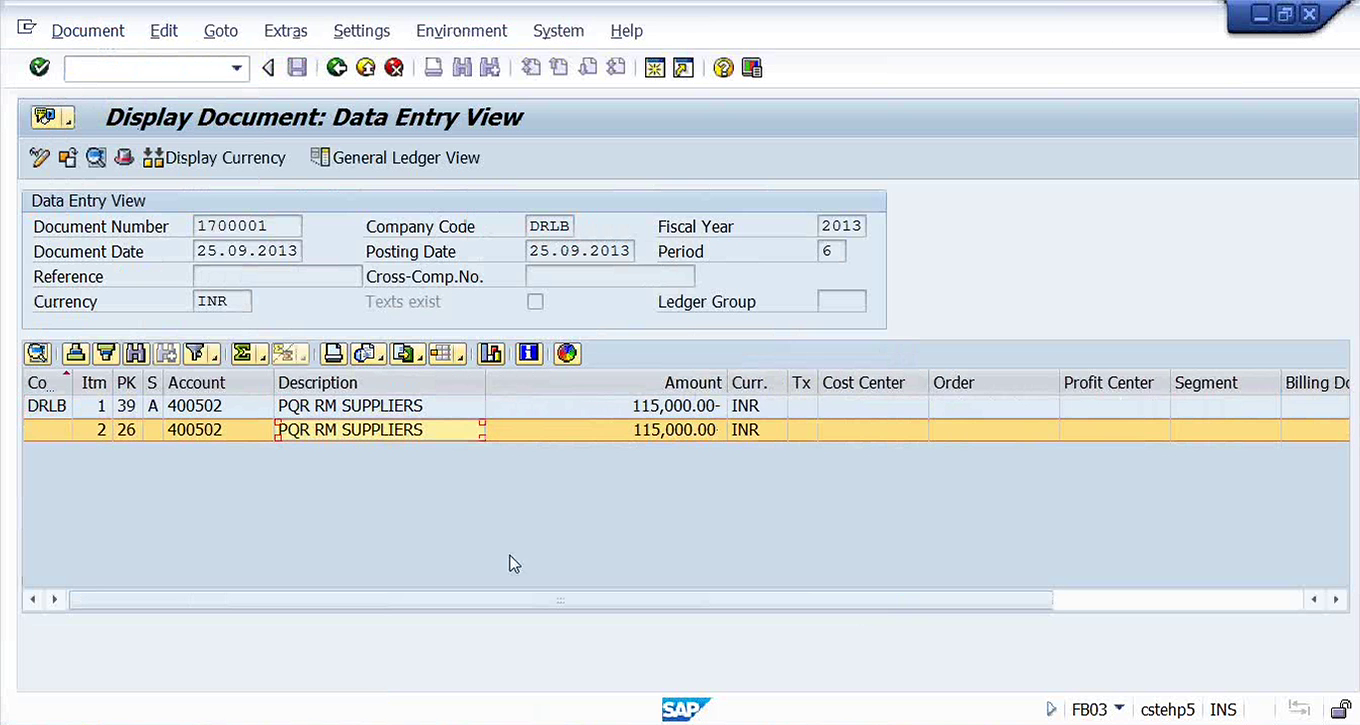Viewport: 1360px width, 725px height.
Task: Click the Sort Descending icon
Action: tap(106, 353)
